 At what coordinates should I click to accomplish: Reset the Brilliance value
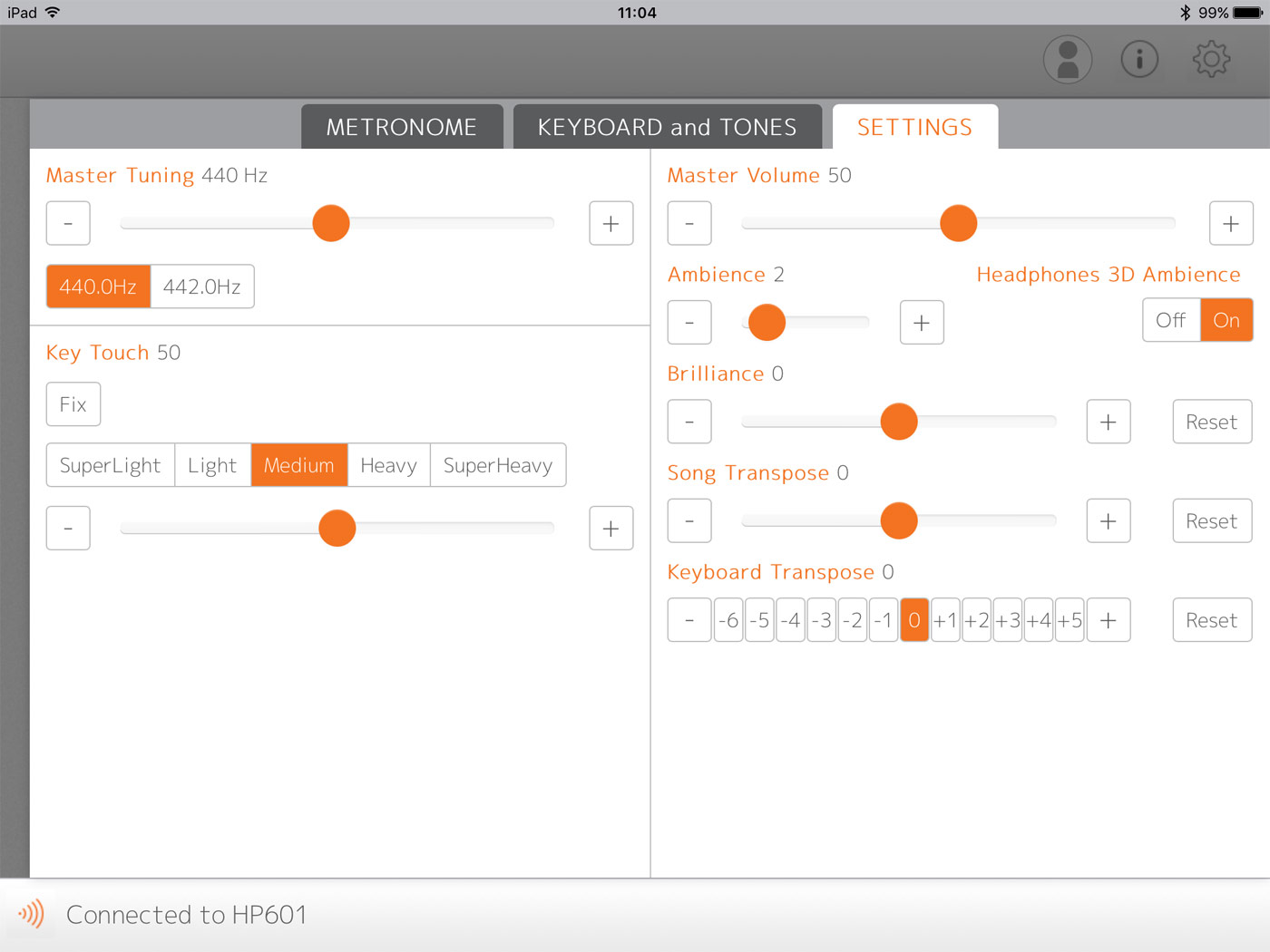point(1212,422)
